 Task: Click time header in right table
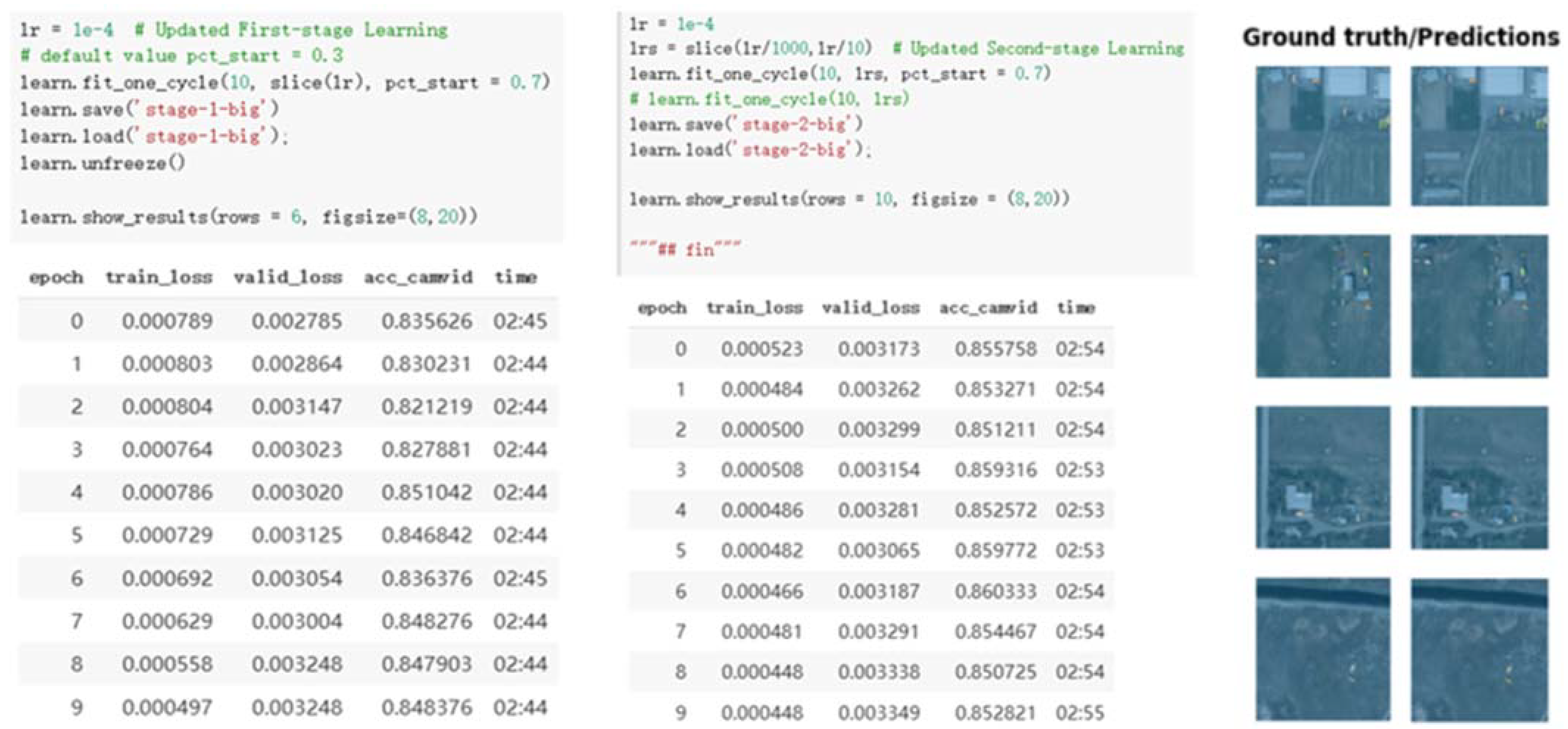coord(1076,308)
